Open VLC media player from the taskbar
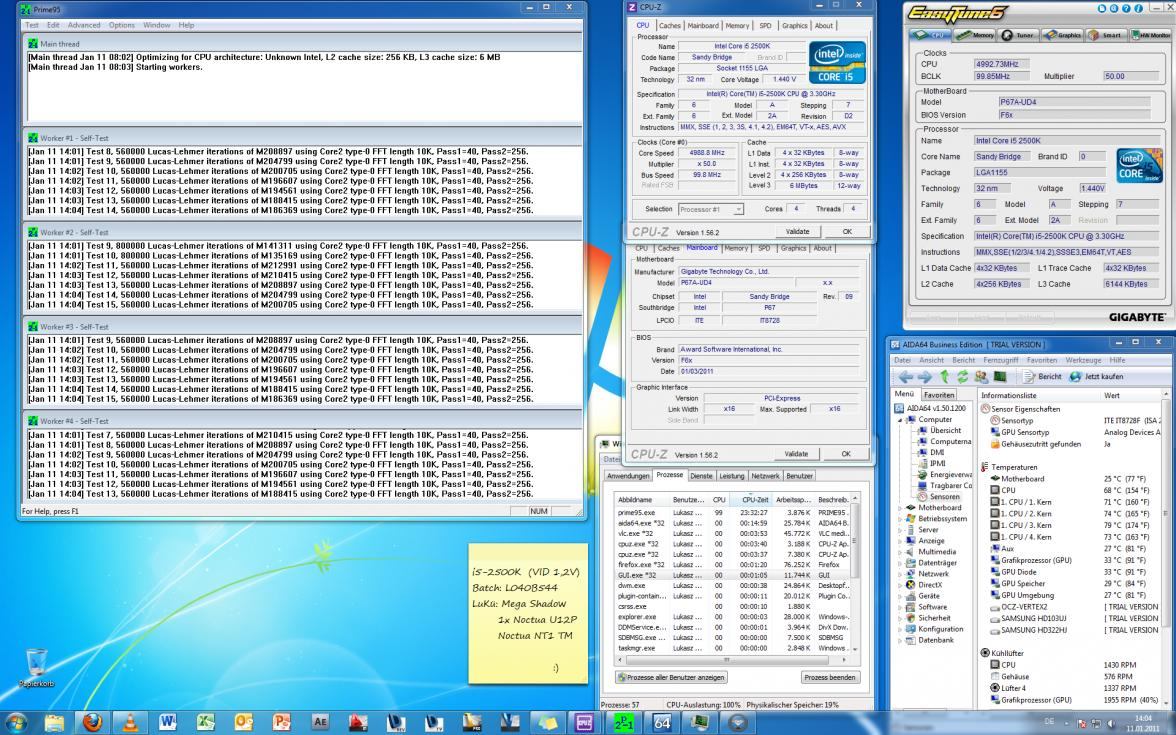The height and width of the screenshot is (735, 1176). point(130,722)
